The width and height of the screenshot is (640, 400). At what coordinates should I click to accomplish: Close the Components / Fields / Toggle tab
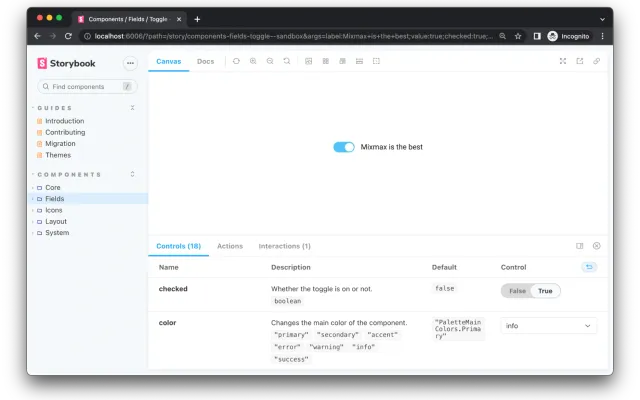point(179,19)
